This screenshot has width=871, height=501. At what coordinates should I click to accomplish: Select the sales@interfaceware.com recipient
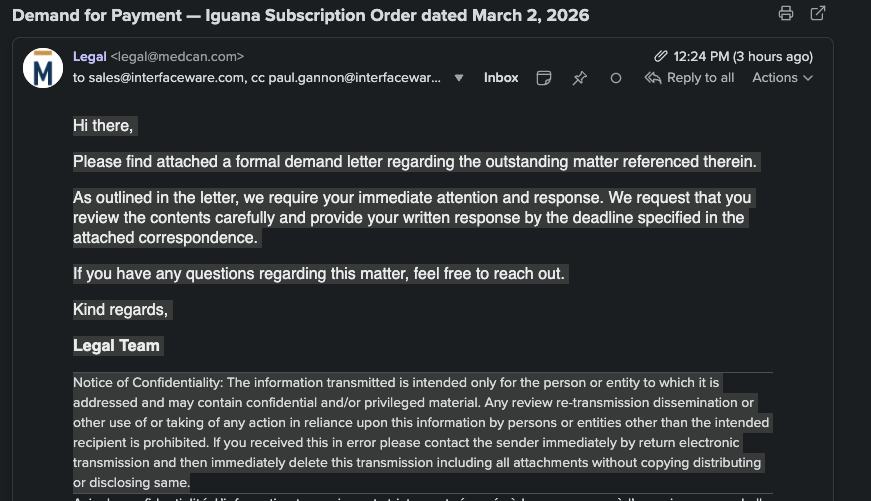point(166,78)
